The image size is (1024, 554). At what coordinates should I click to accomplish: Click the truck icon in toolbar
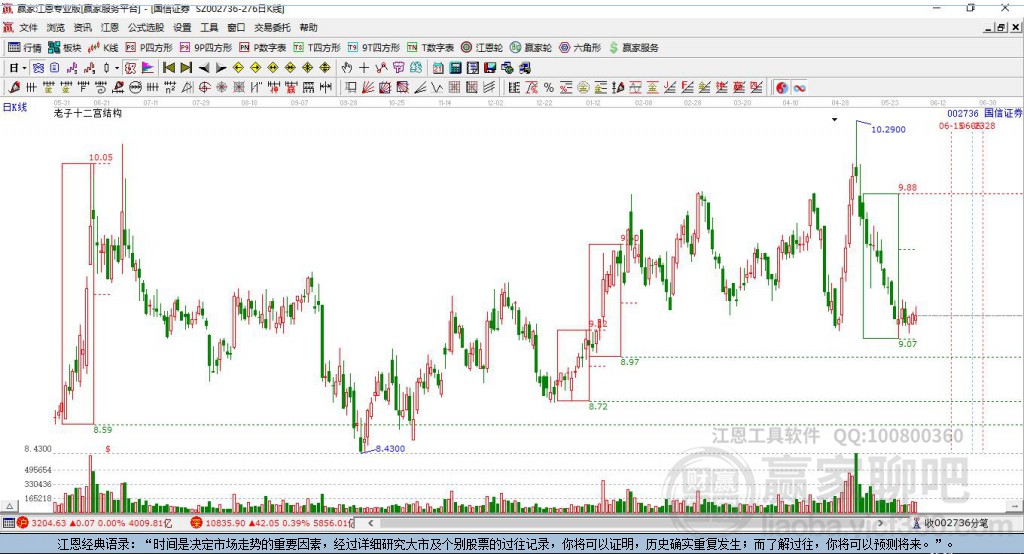pyautogui.click(x=524, y=68)
